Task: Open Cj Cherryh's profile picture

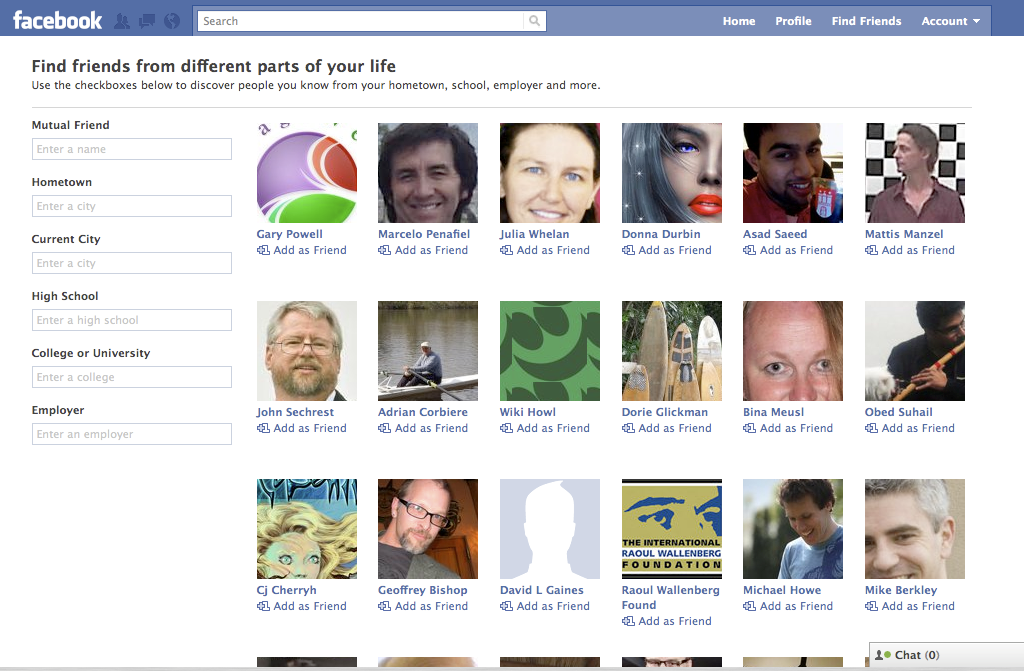Action: pyautogui.click(x=306, y=529)
